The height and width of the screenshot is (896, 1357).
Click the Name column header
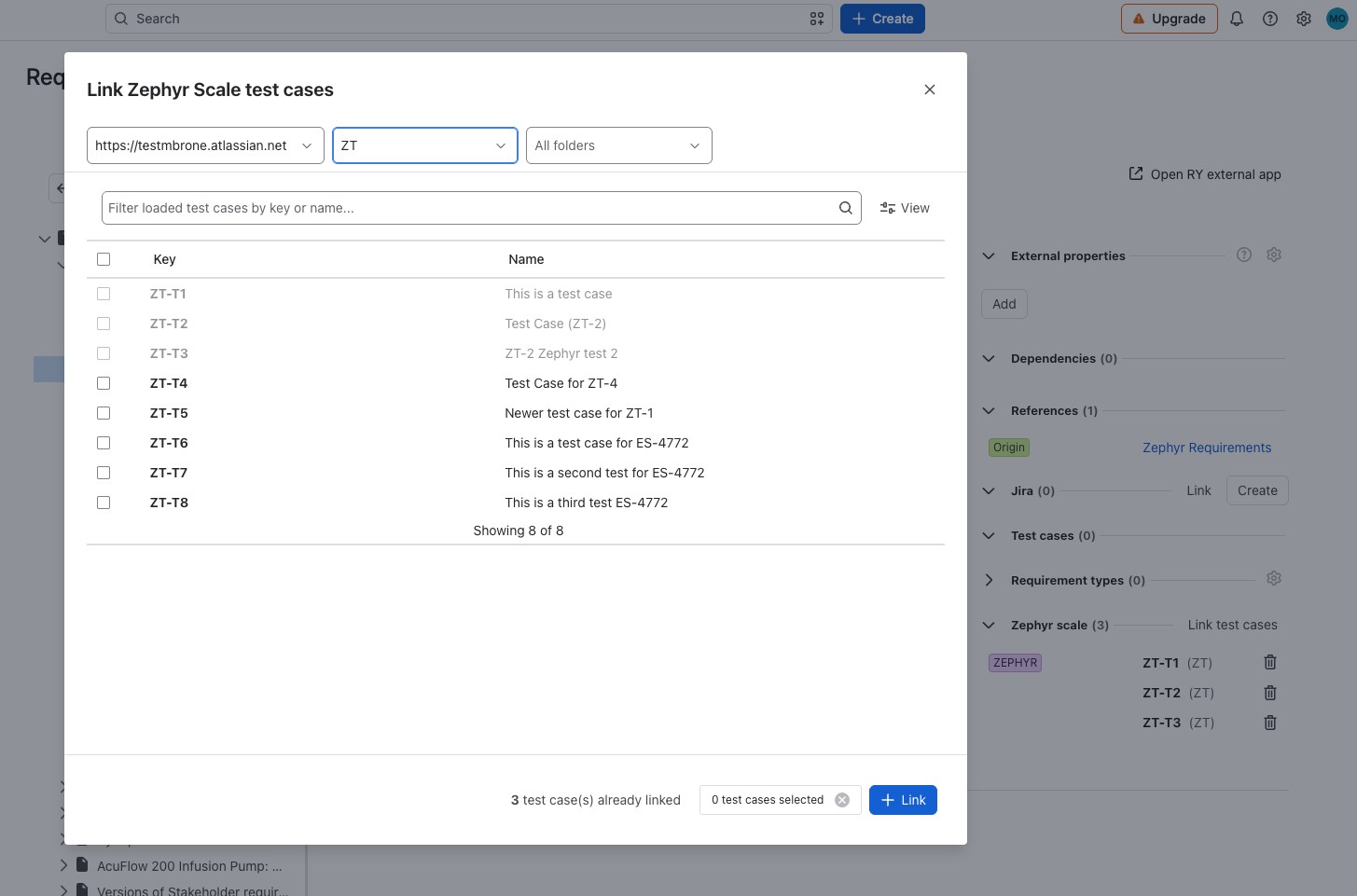(526, 259)
